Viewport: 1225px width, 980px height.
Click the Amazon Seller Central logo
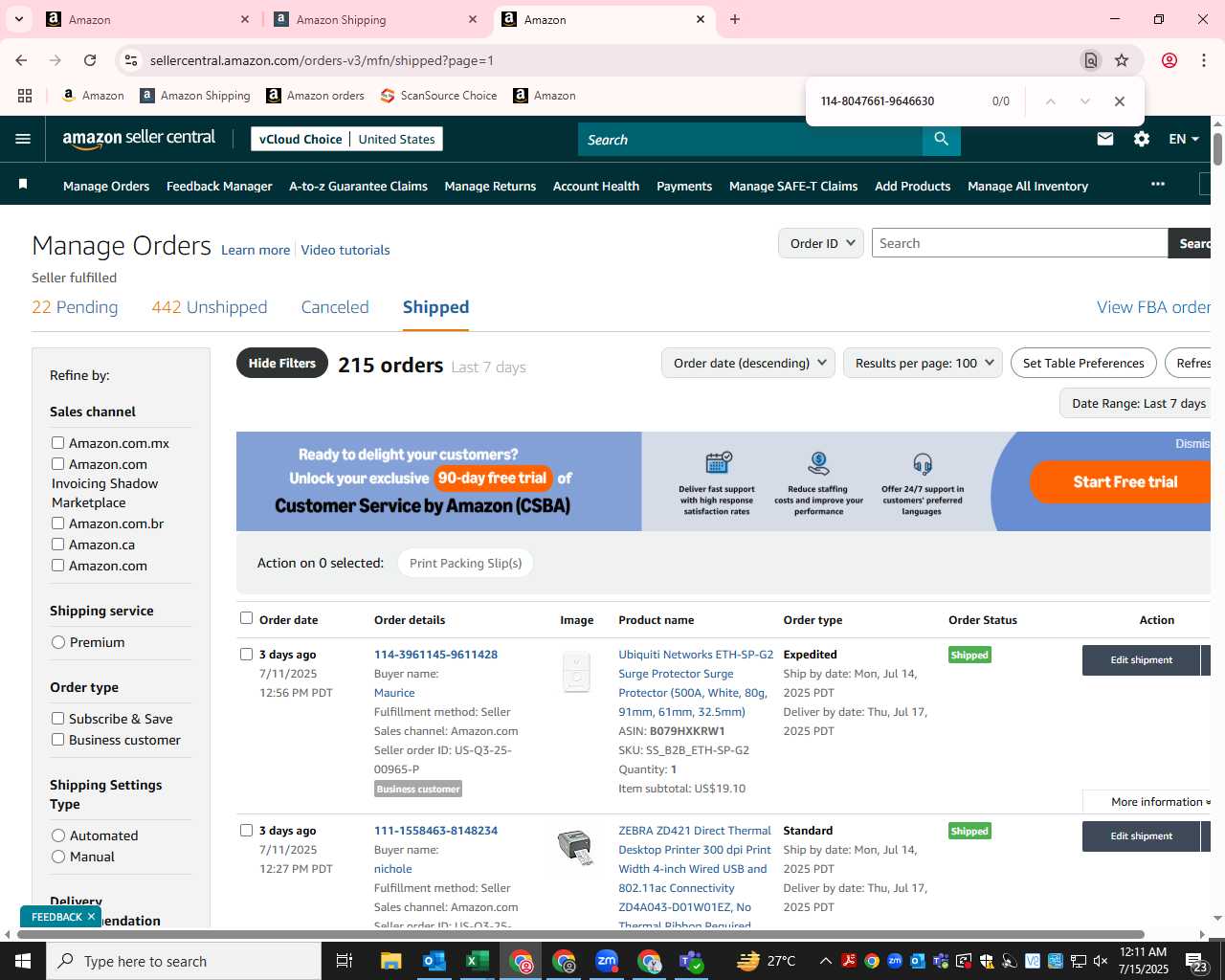pos(139,139)
